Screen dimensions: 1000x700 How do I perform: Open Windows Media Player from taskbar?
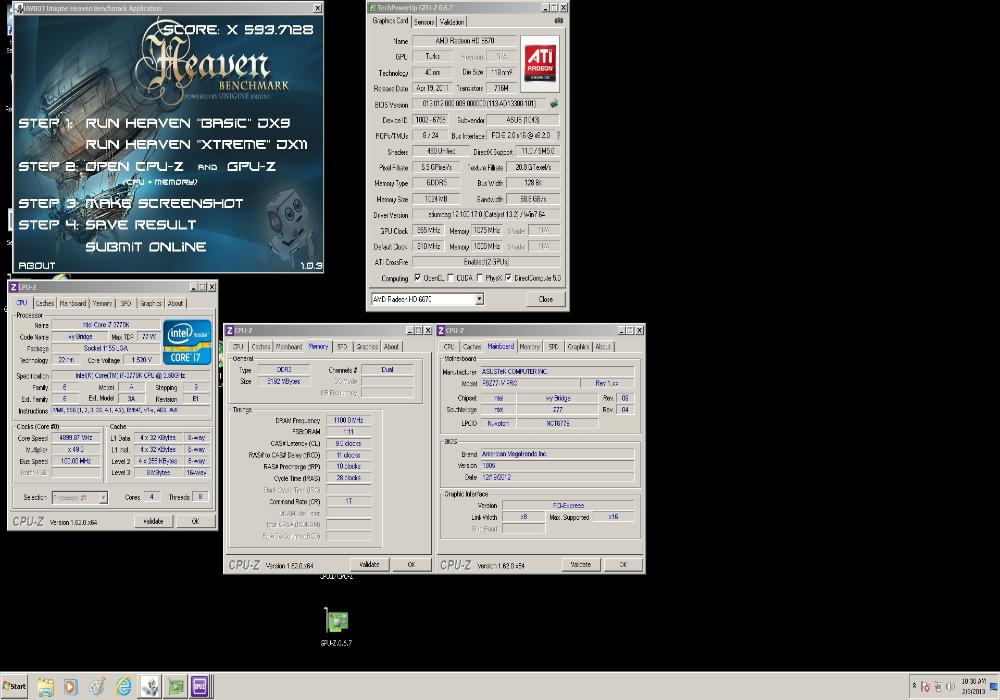71,687
